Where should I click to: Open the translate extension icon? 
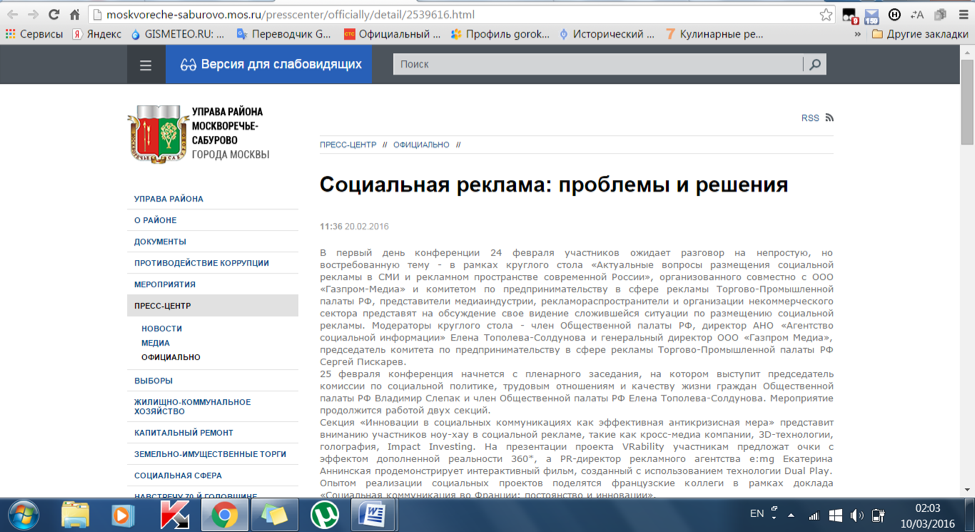pyautogui.click(x=917, y=14)
